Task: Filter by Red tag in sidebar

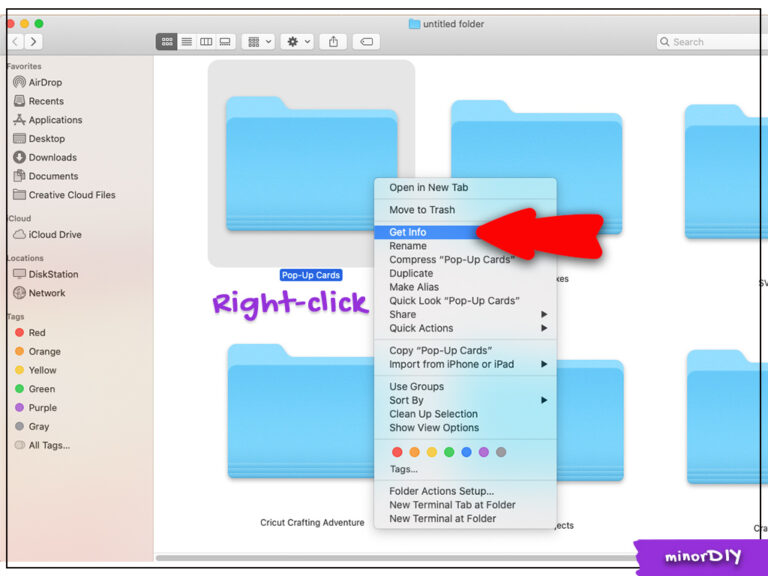Action: pyautogui.click(x=30, y=333)
